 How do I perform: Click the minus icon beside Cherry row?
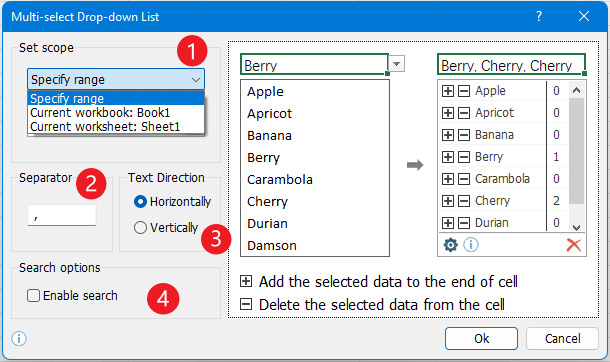pyautogui.click(x=463, y=201)
